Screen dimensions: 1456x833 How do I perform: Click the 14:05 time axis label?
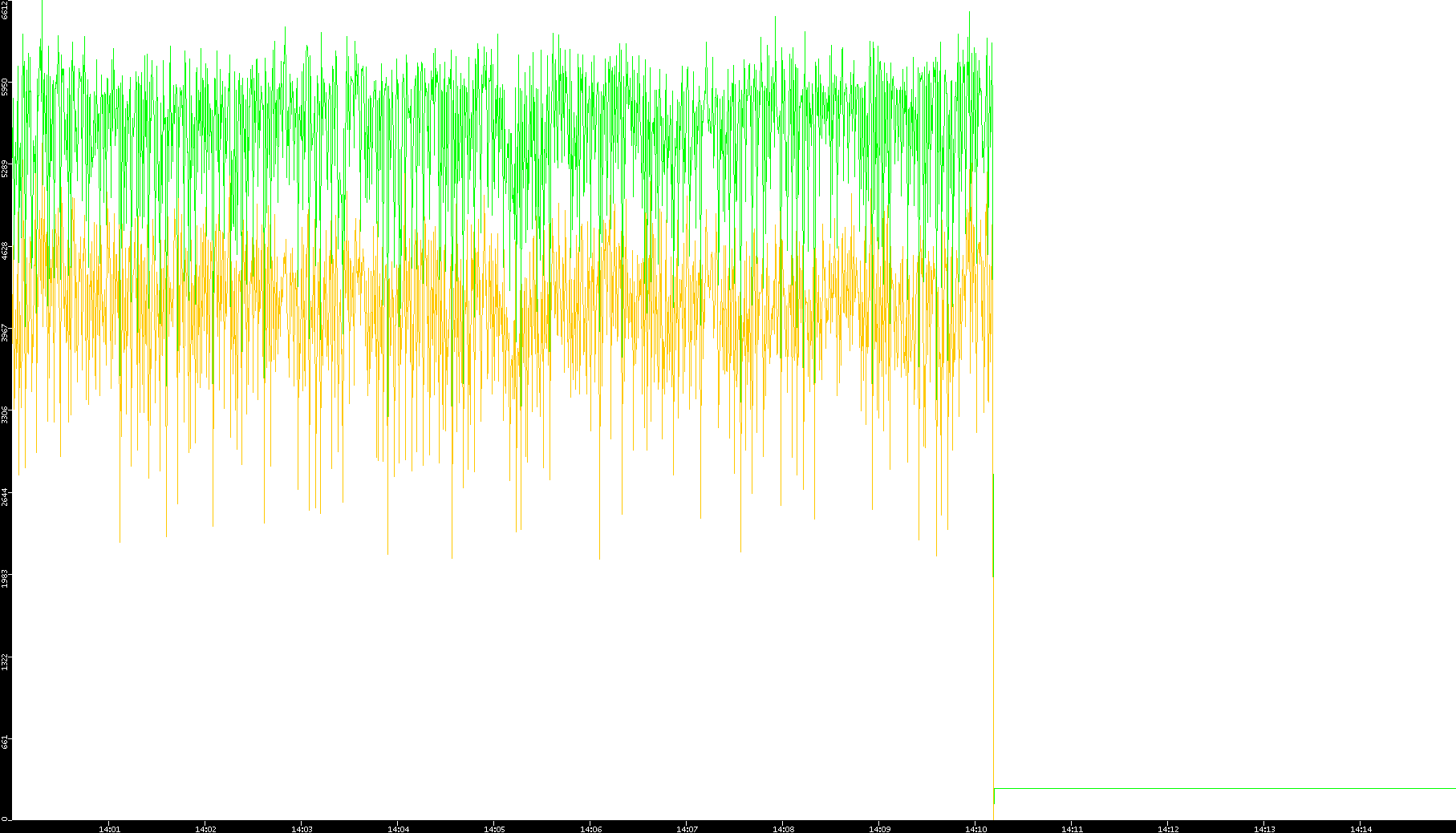[x=495, y=829]
